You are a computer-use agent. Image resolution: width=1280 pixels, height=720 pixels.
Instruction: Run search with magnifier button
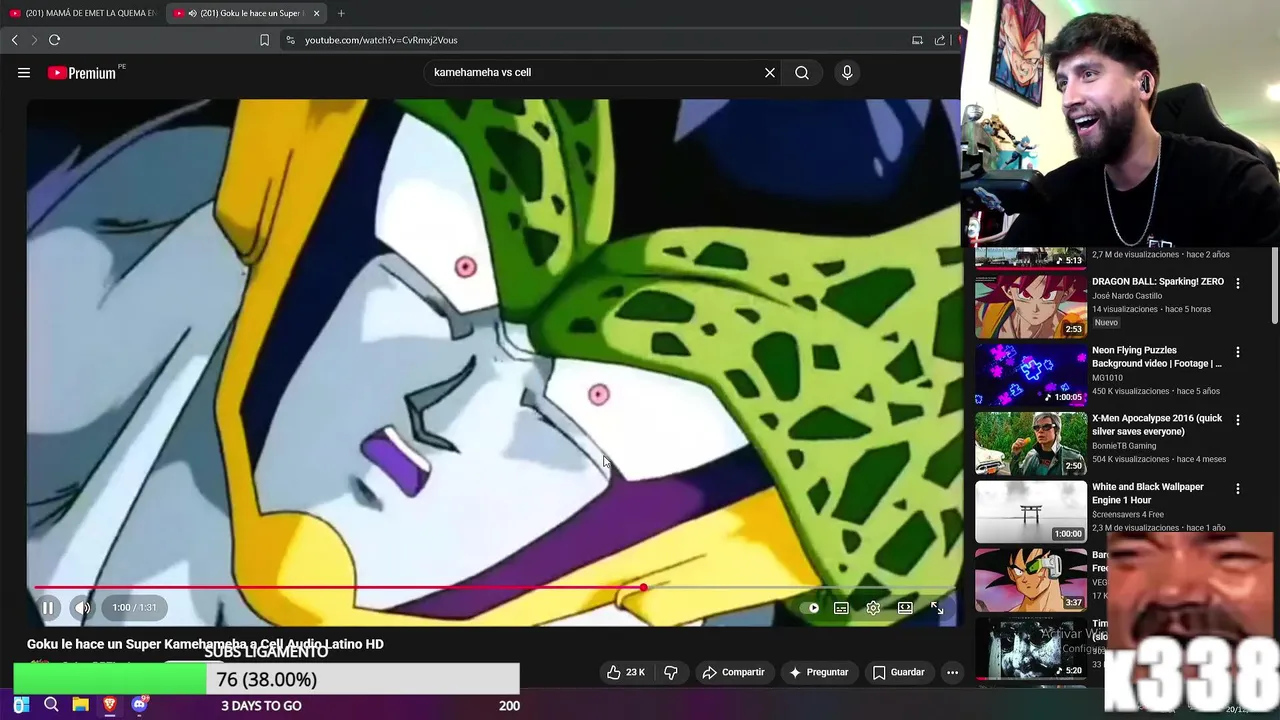click(802, 72)
